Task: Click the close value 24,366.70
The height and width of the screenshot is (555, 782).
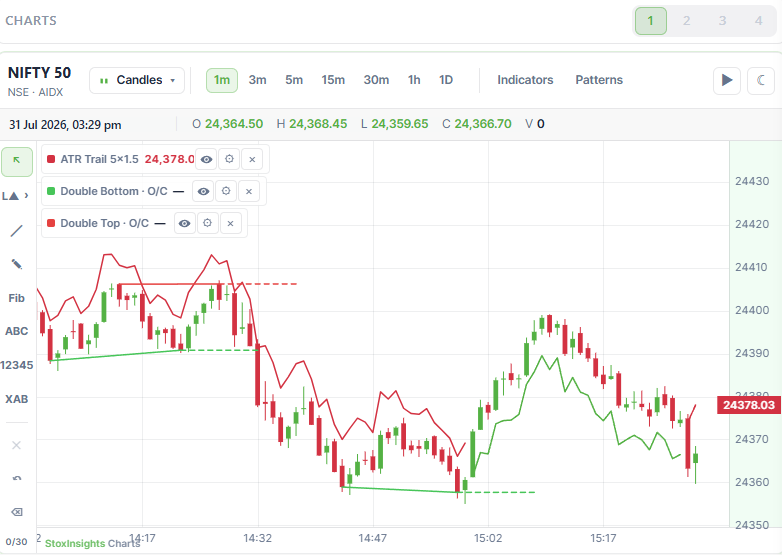Action: tap(483, 124)
